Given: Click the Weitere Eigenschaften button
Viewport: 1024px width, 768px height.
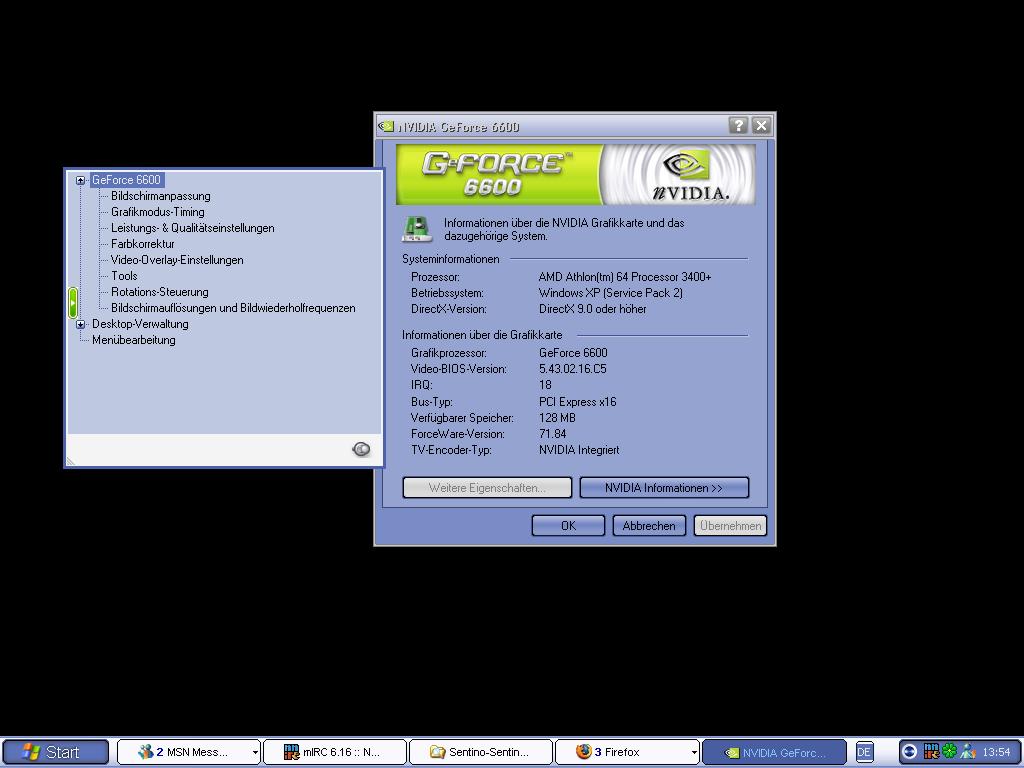Looking at the screenshot, I should 487,488.
